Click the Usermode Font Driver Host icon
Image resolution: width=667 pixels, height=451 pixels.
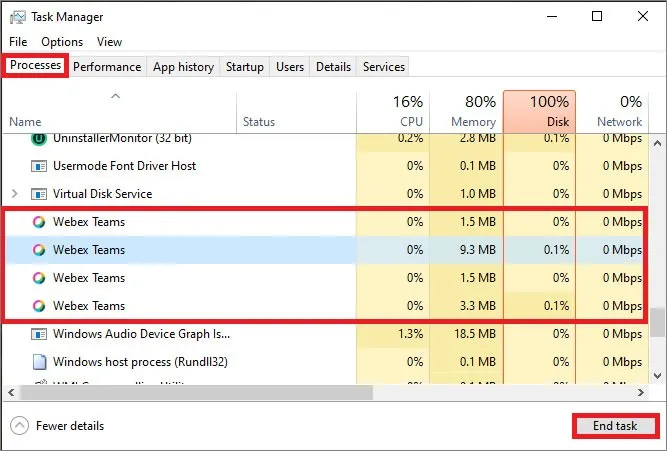click(39, 166)
